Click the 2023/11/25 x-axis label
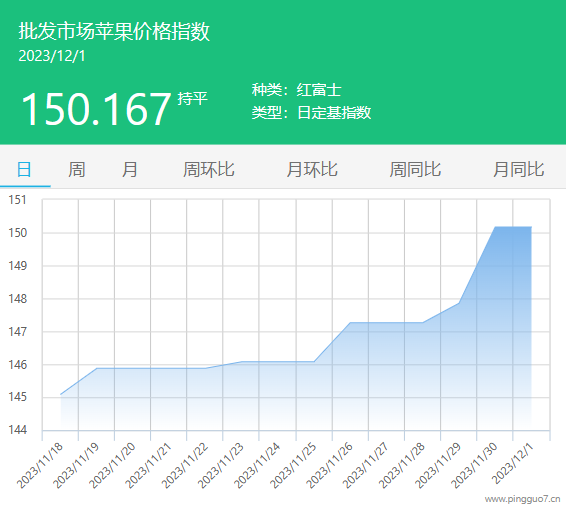The width and height of the screenshot is (566, 508). tap(293, 465)
